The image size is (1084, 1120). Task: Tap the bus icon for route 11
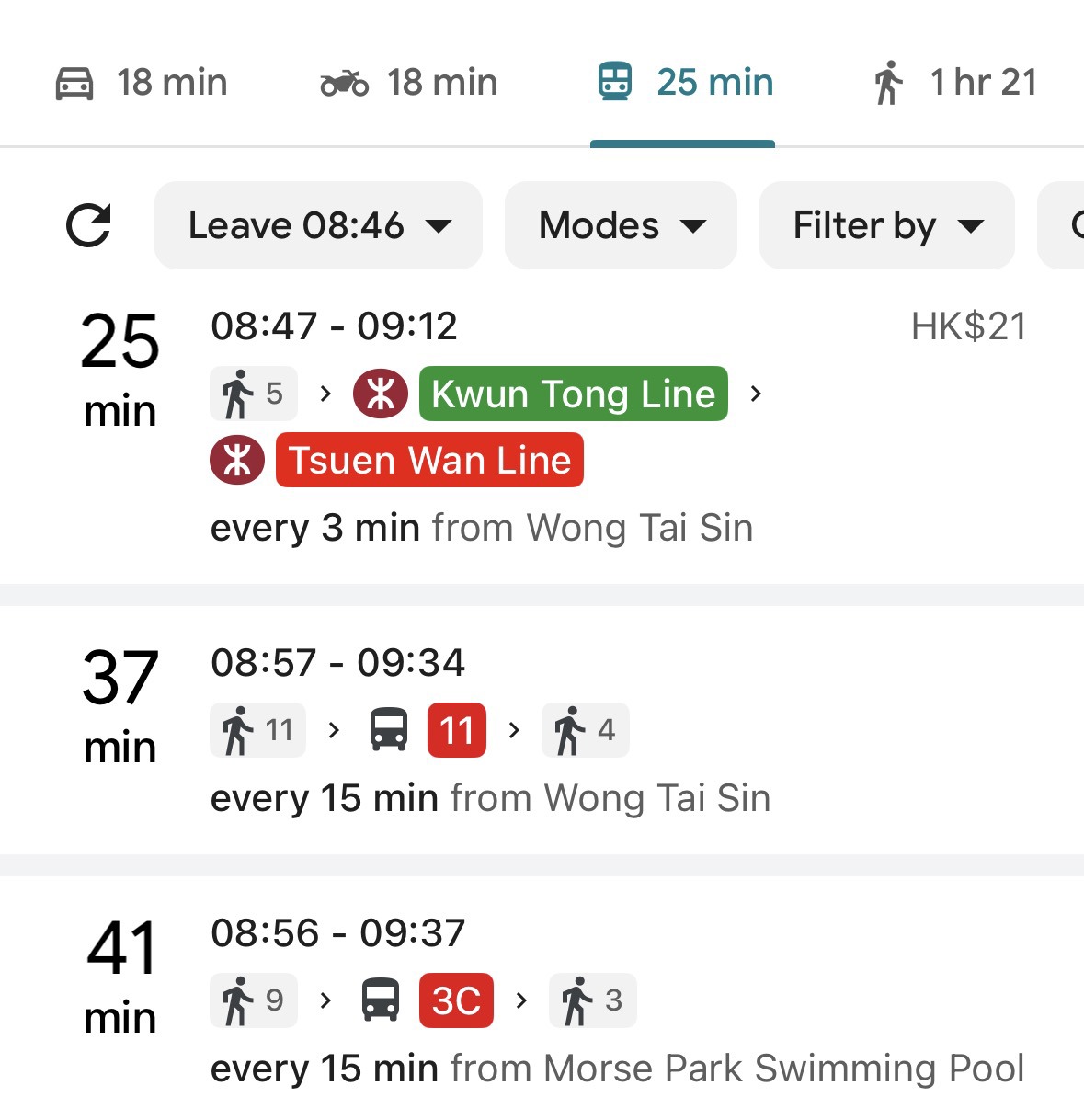tap(389, 730)
